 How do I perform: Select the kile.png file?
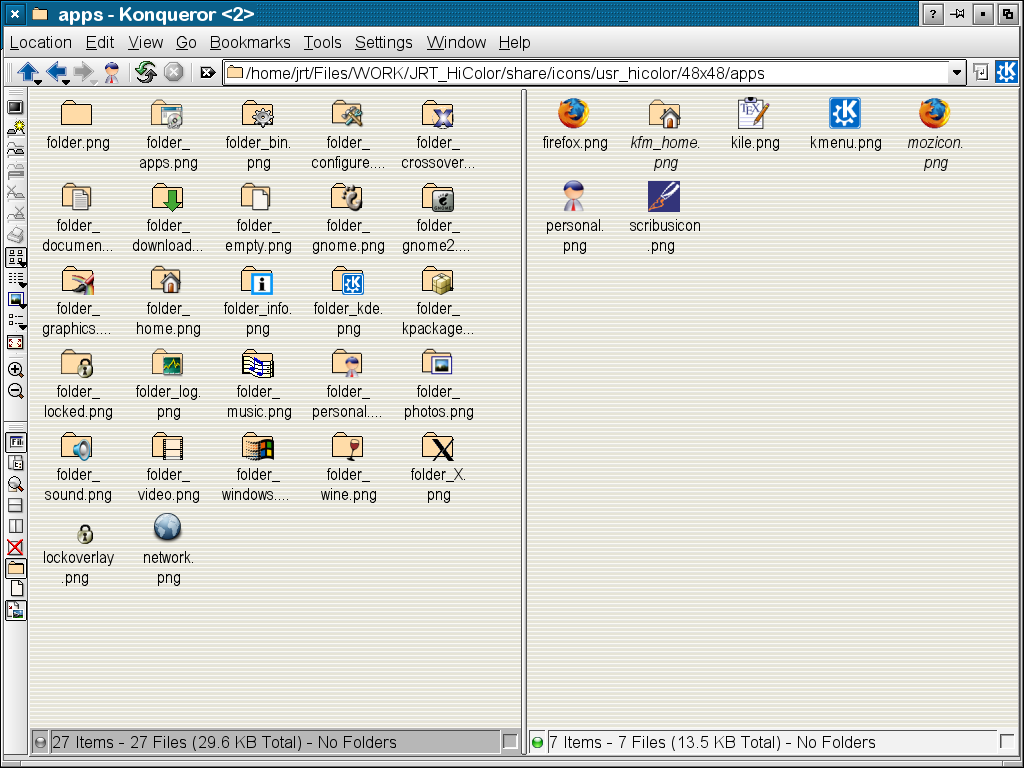coord(755,124)
